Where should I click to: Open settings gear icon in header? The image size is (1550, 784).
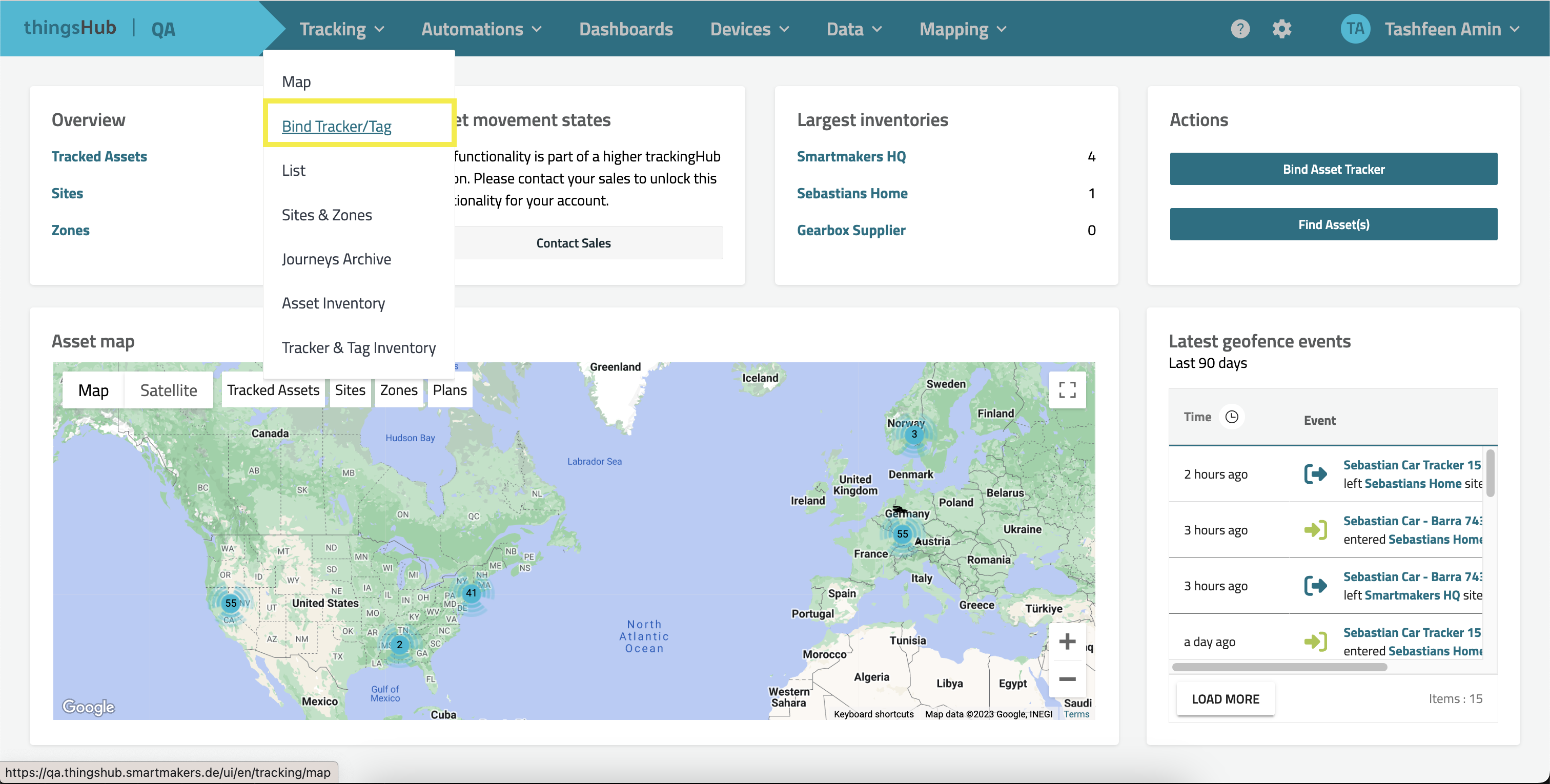[1281, 29]
